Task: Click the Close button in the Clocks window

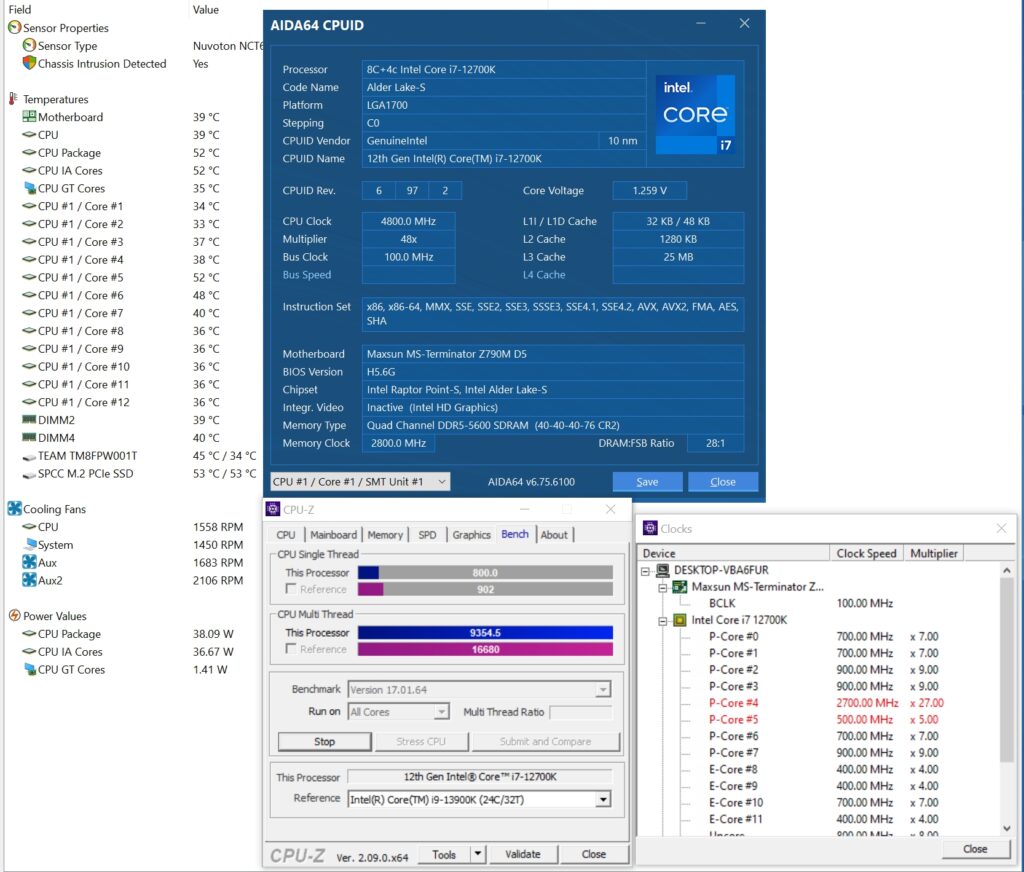Action: click(974, 848)
